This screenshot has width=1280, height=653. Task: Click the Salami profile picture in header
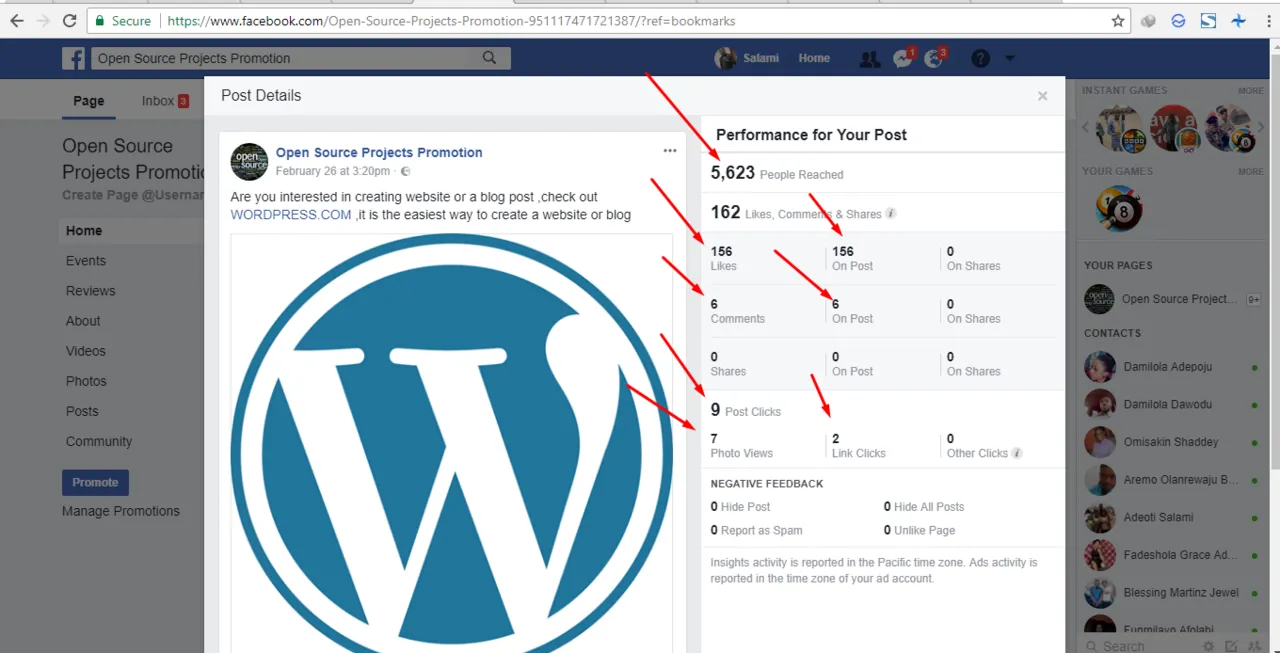click(x=725, y=58)
